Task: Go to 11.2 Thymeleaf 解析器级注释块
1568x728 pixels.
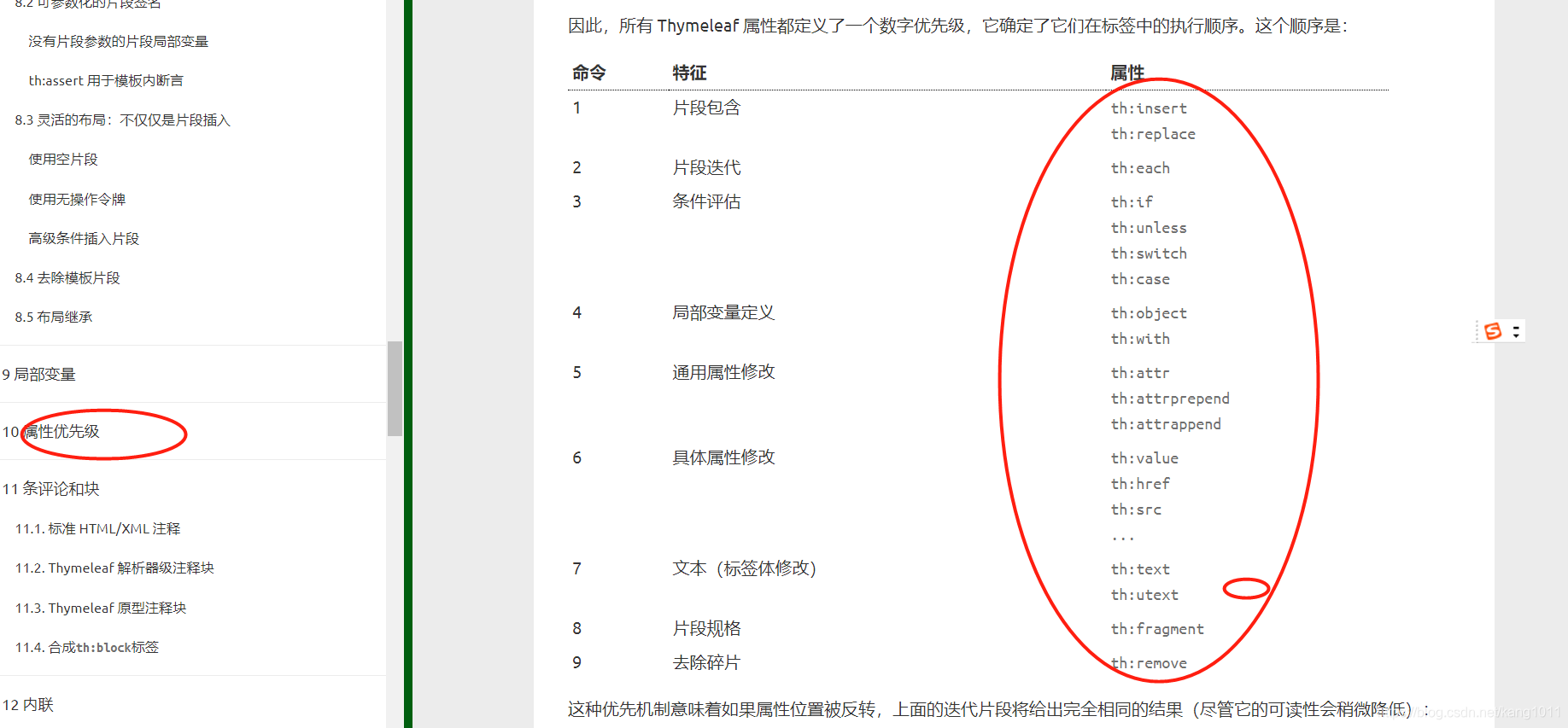Action: click(x=114, y=568)
